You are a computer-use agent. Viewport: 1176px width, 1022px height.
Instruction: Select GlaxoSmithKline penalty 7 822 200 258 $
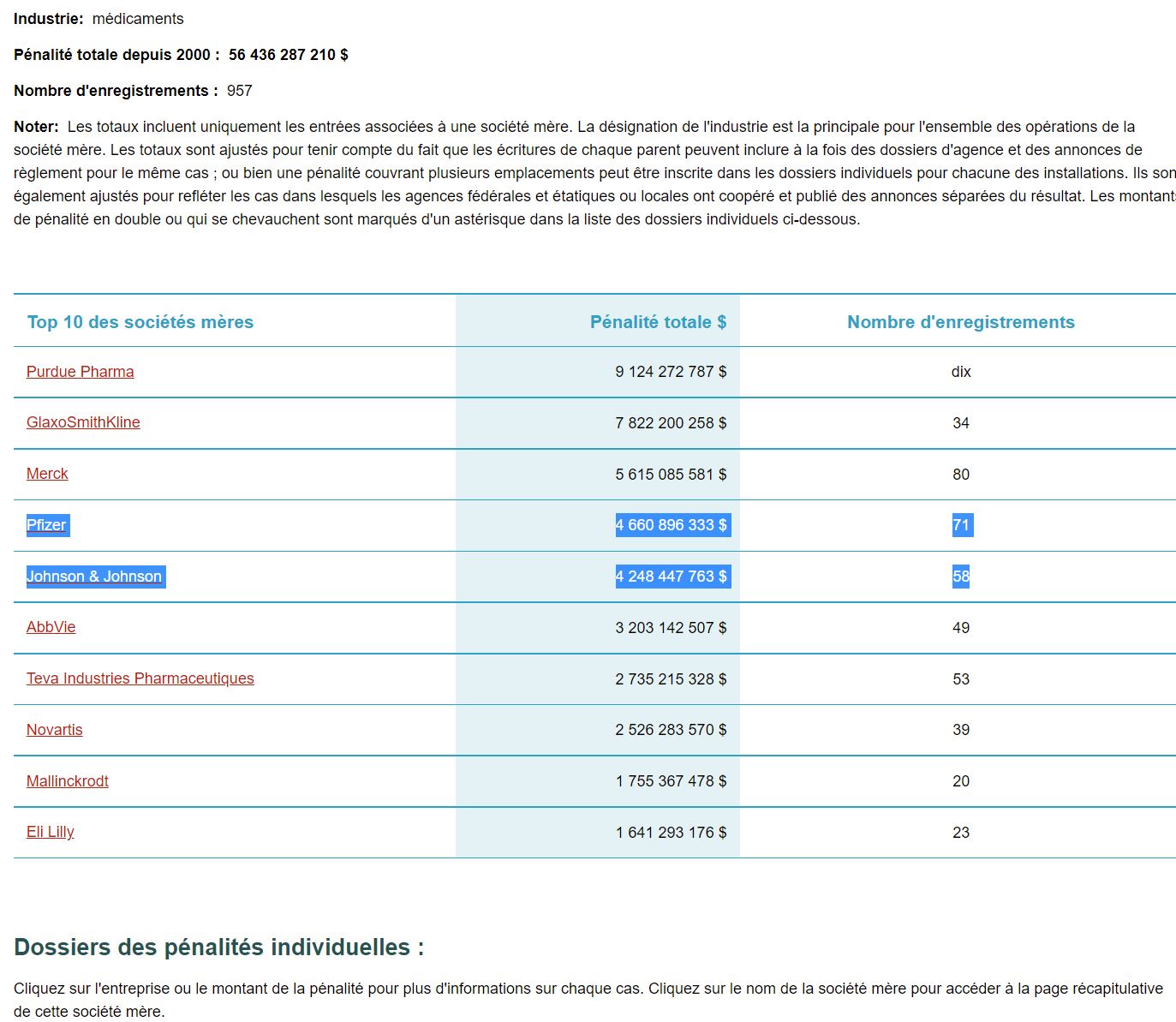pos(671,422)
